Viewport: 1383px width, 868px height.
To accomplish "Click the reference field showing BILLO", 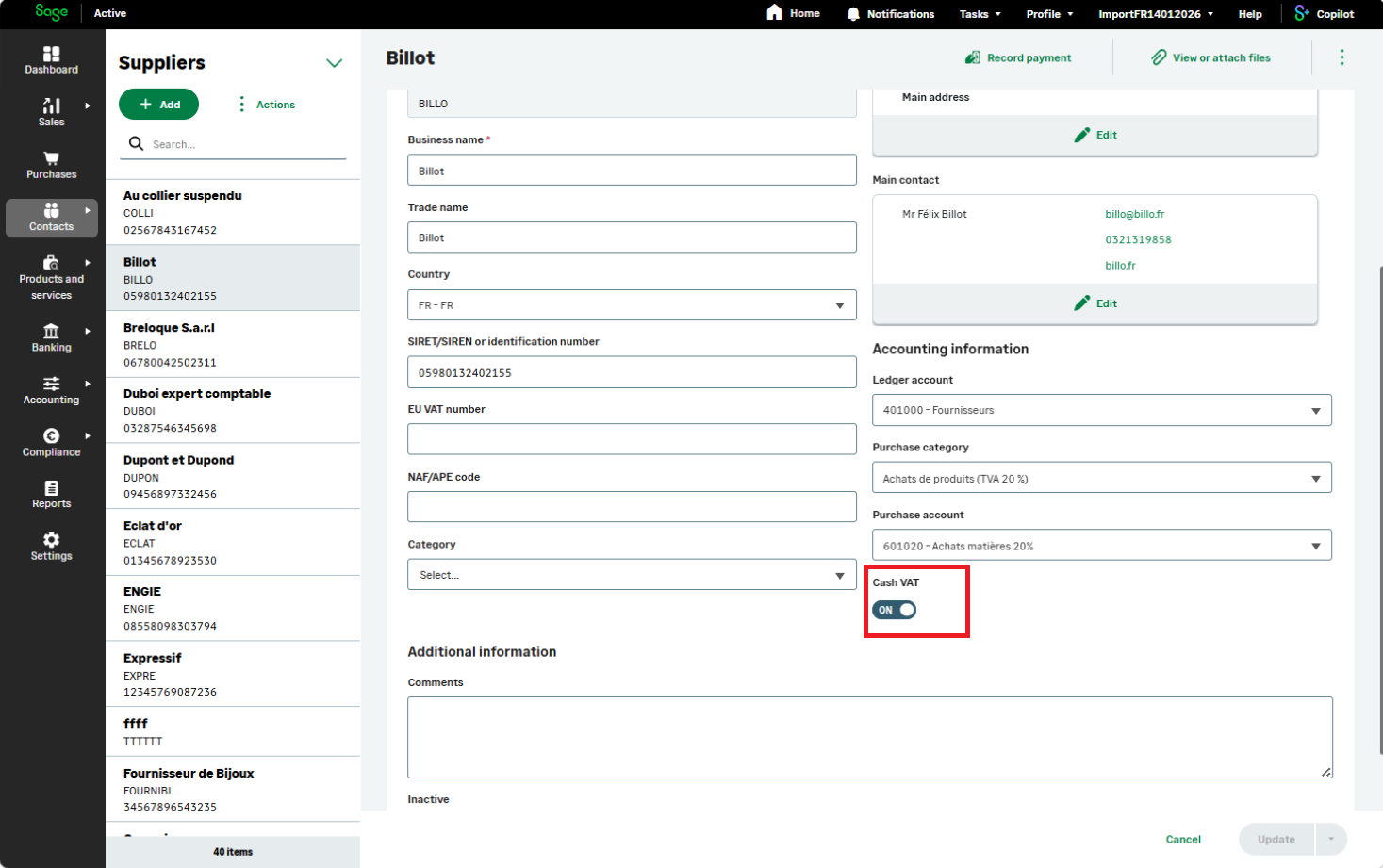I will click(632, 104).
